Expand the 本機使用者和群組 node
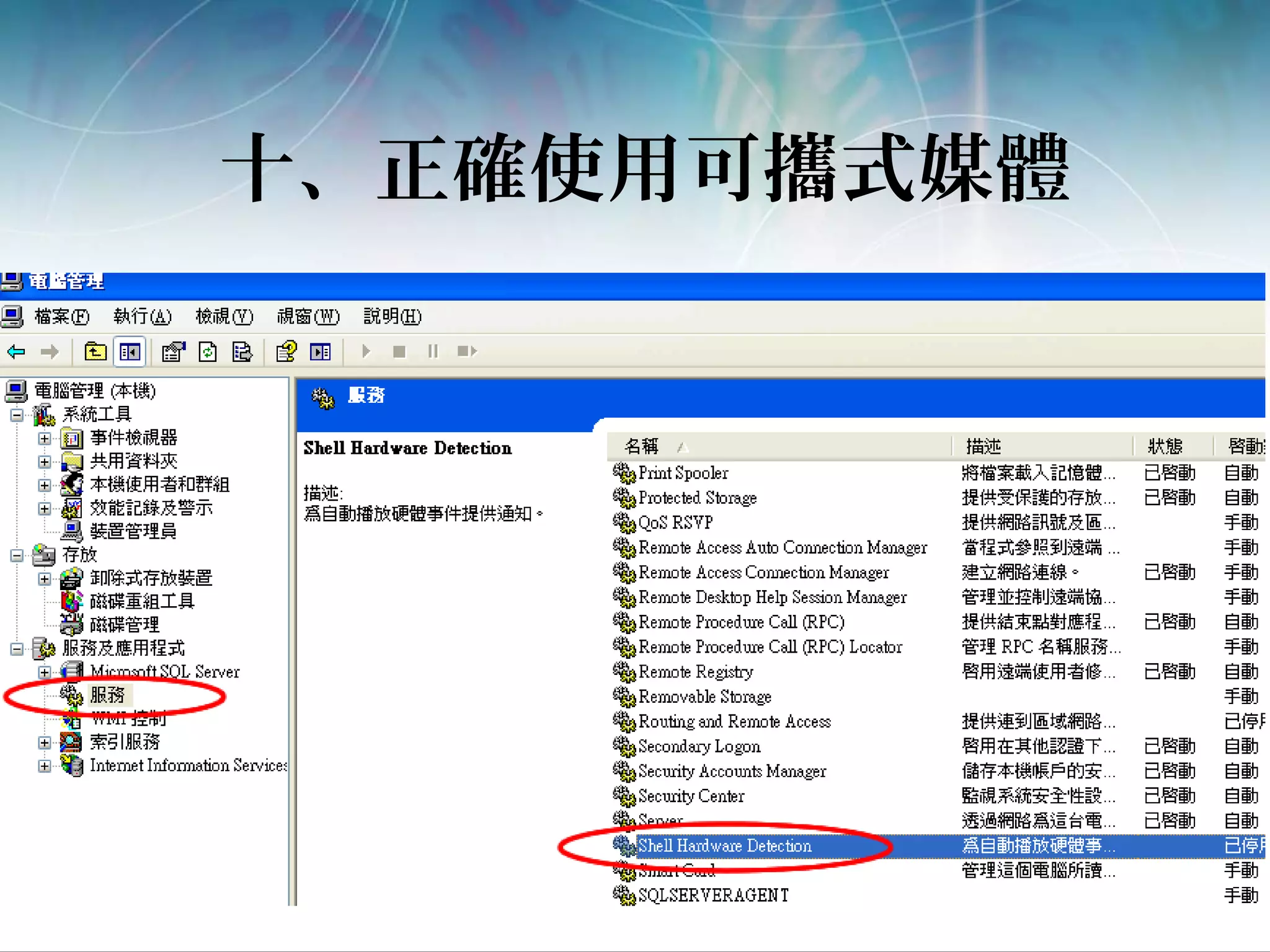This screenshot has height=952, width=1270. pyautogui.click(x=45, y=485)
